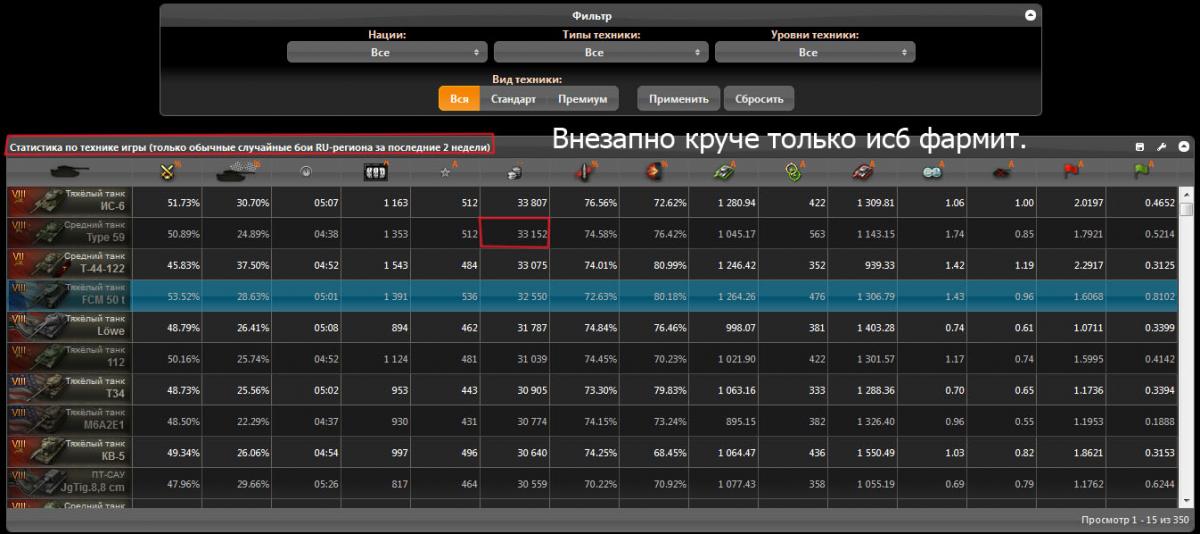Image resolution: width=1200 pixels, height=534 pixels.
Task: Click the Применить button
Action: pyautogui.click(x=679, y=99)
